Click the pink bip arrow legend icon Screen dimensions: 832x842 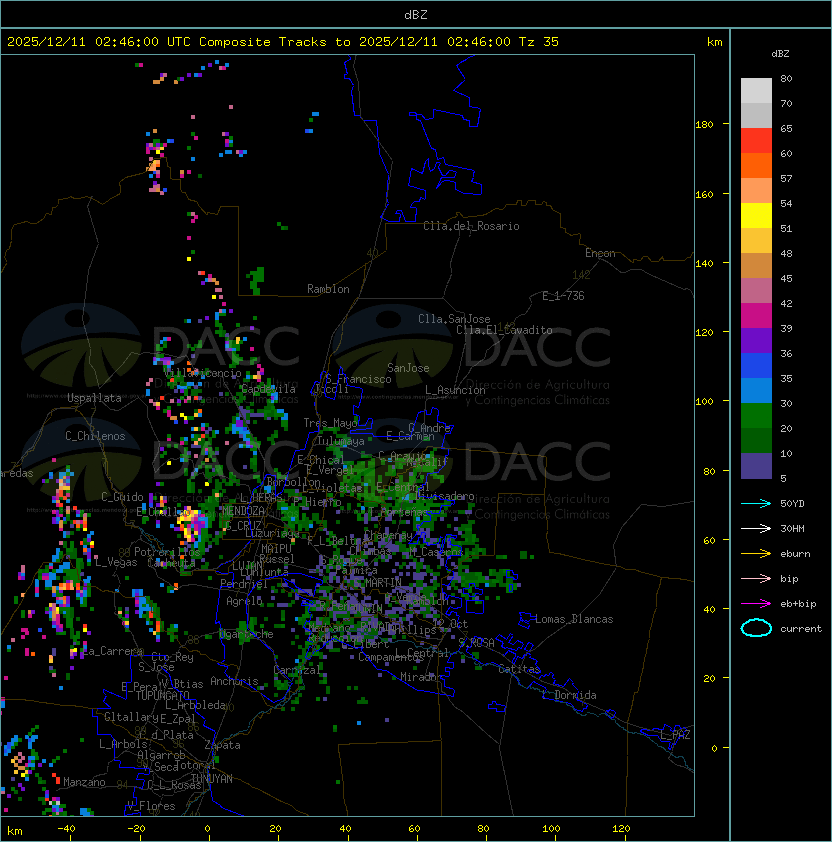tap(756, 578)
